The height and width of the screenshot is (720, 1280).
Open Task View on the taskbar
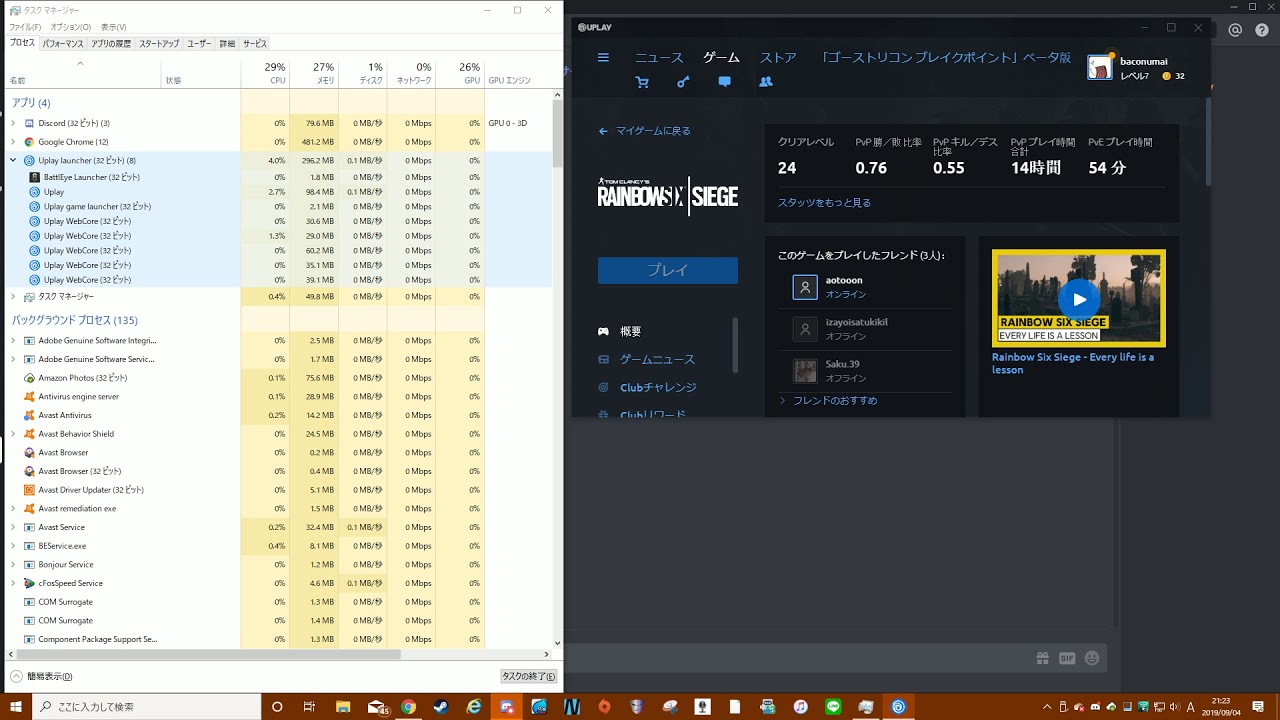[x=309, y=706]
